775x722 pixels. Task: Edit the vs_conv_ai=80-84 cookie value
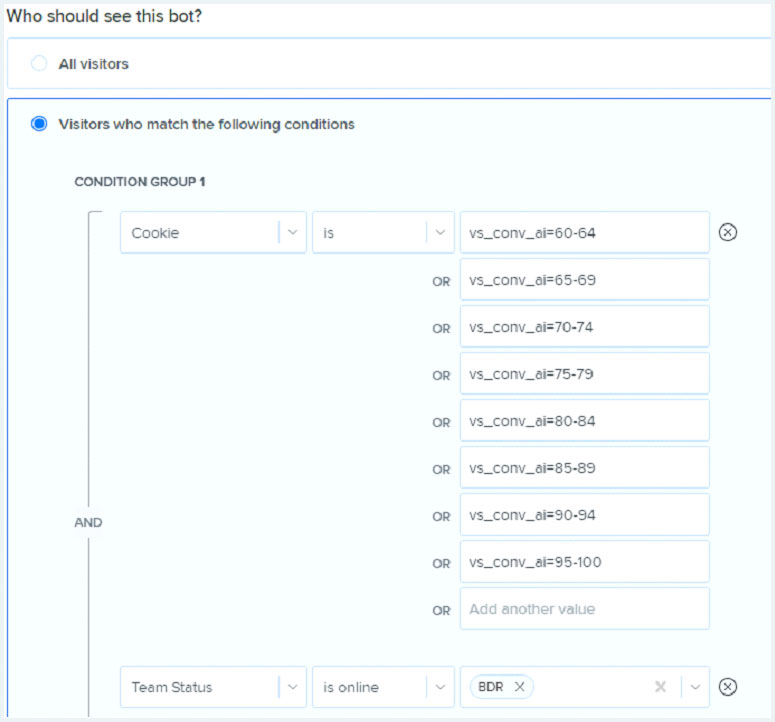point(584,421)
